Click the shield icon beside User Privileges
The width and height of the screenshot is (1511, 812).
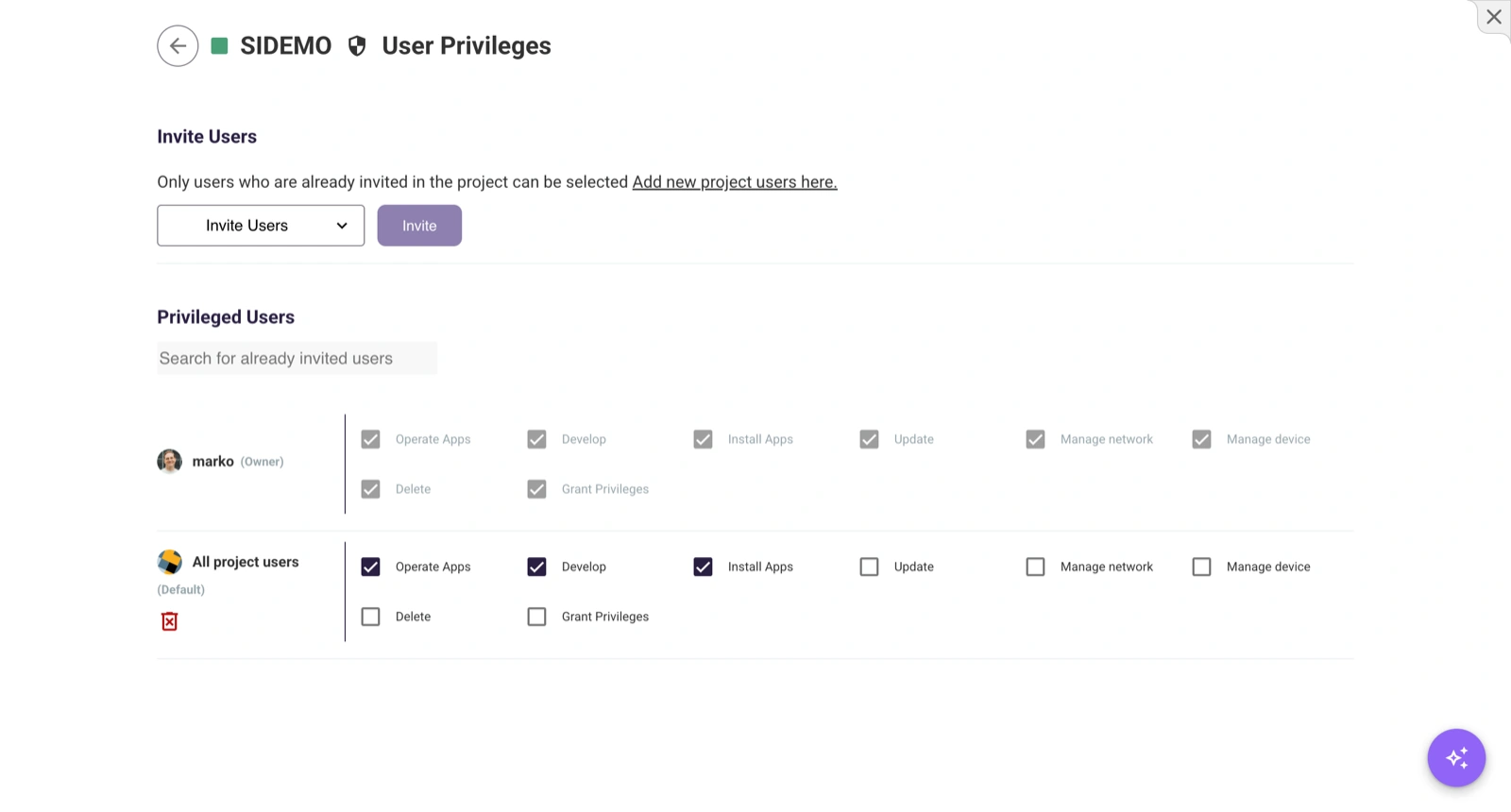pyautogui.click(x=357, y=45)
